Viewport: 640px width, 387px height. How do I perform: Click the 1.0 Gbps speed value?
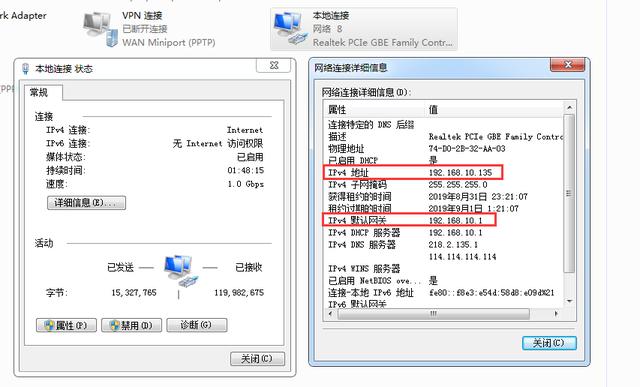point(245,184)
